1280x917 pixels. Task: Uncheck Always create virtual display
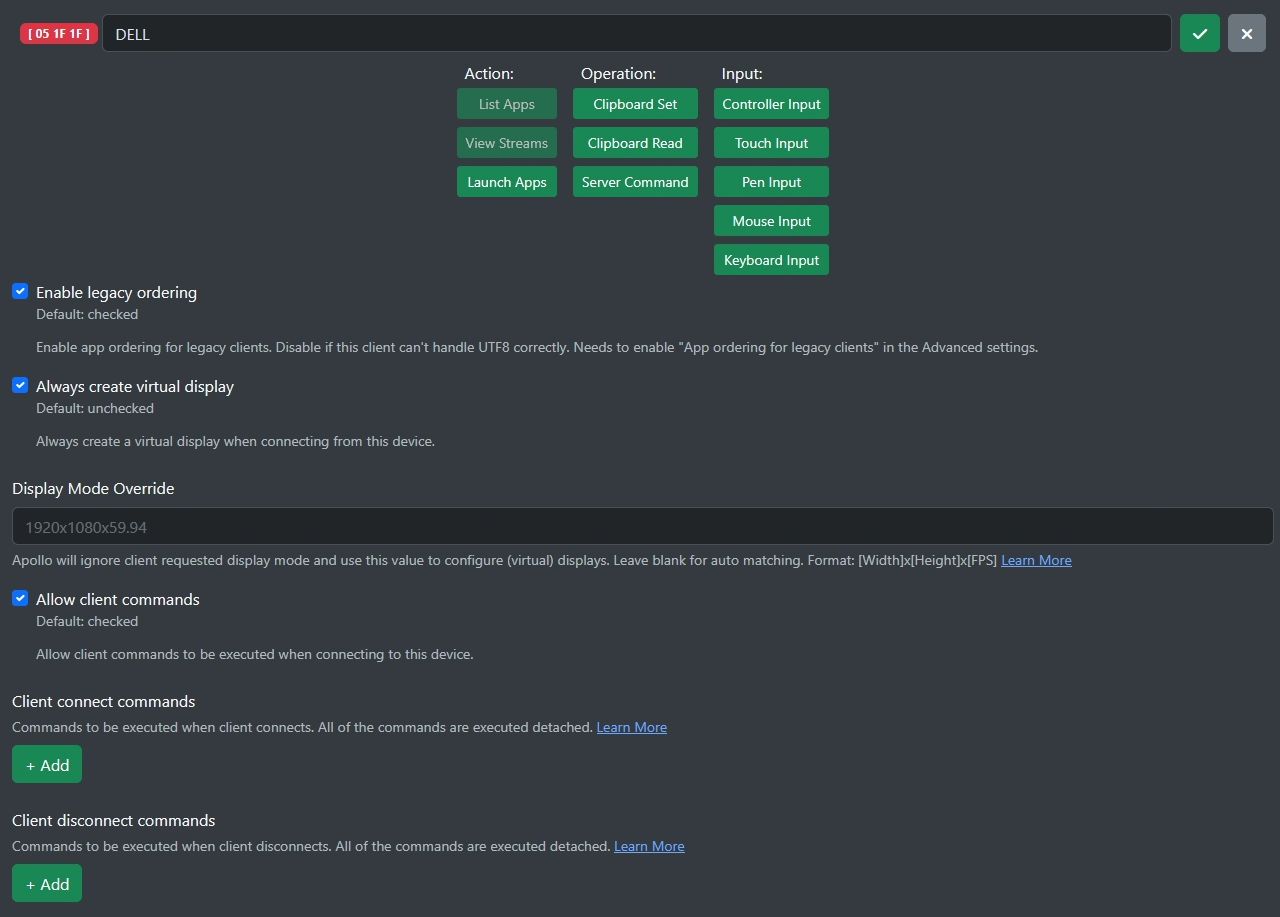20,385
